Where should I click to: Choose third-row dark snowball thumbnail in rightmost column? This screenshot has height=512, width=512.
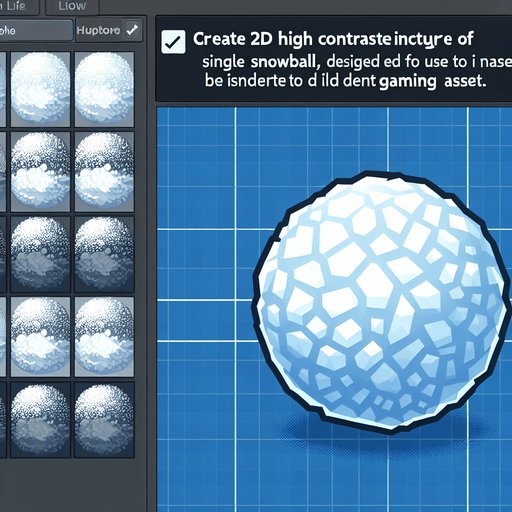tap(104, 254)
